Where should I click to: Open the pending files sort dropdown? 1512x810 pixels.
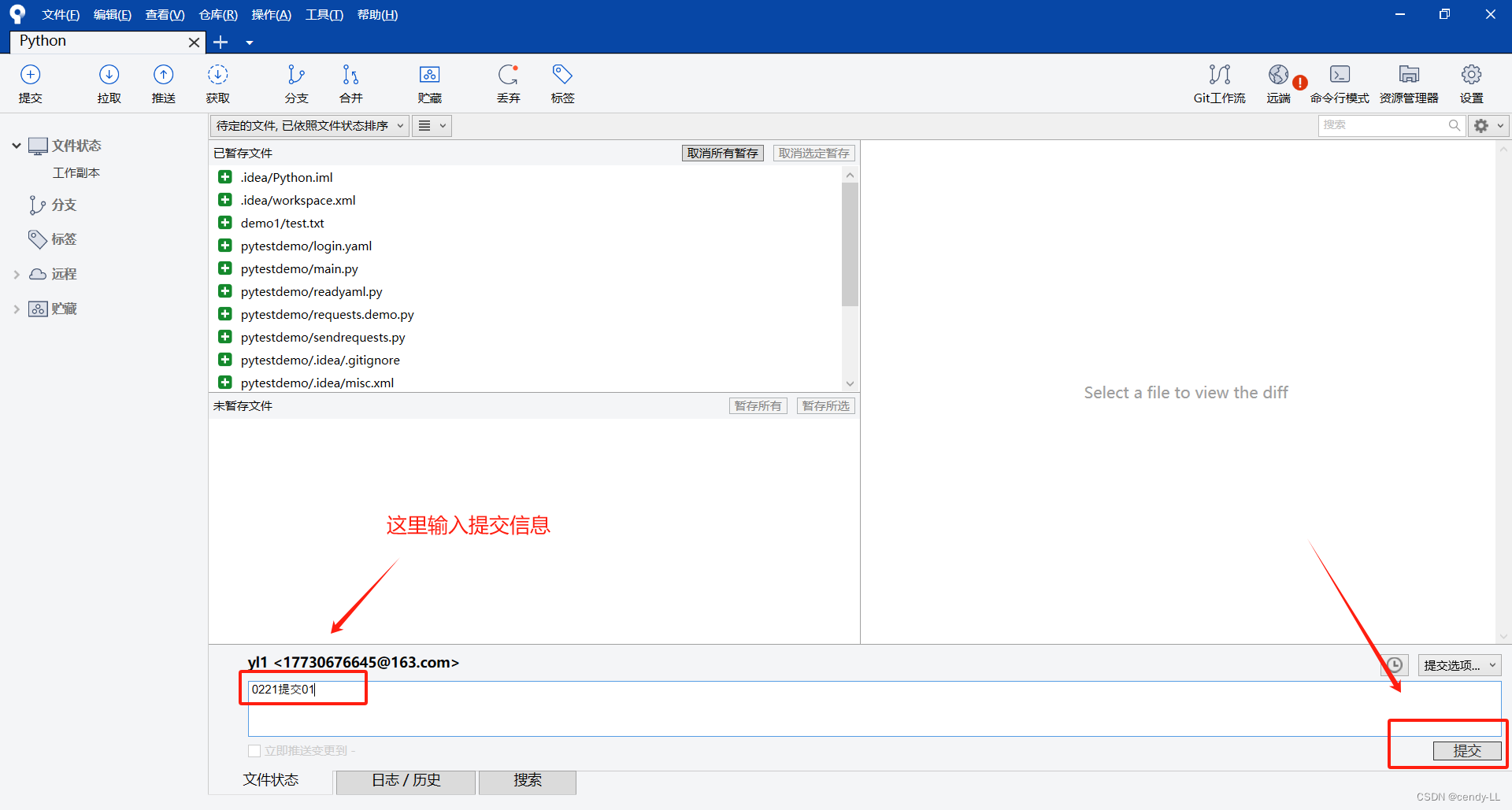coord(309,125)
